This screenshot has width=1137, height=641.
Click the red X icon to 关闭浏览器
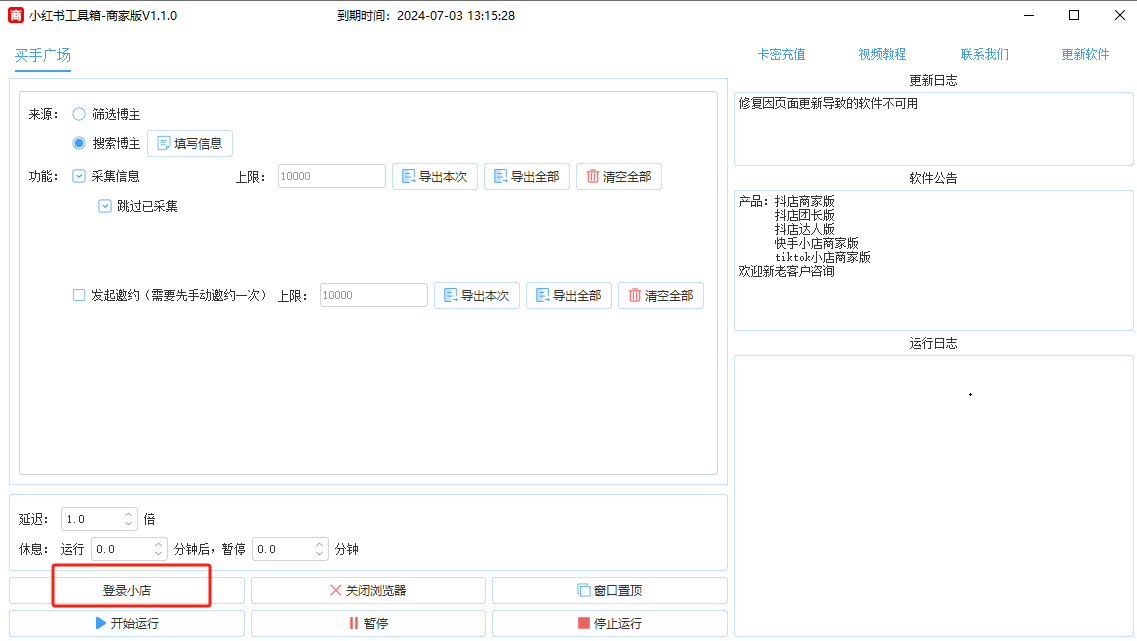336,590
